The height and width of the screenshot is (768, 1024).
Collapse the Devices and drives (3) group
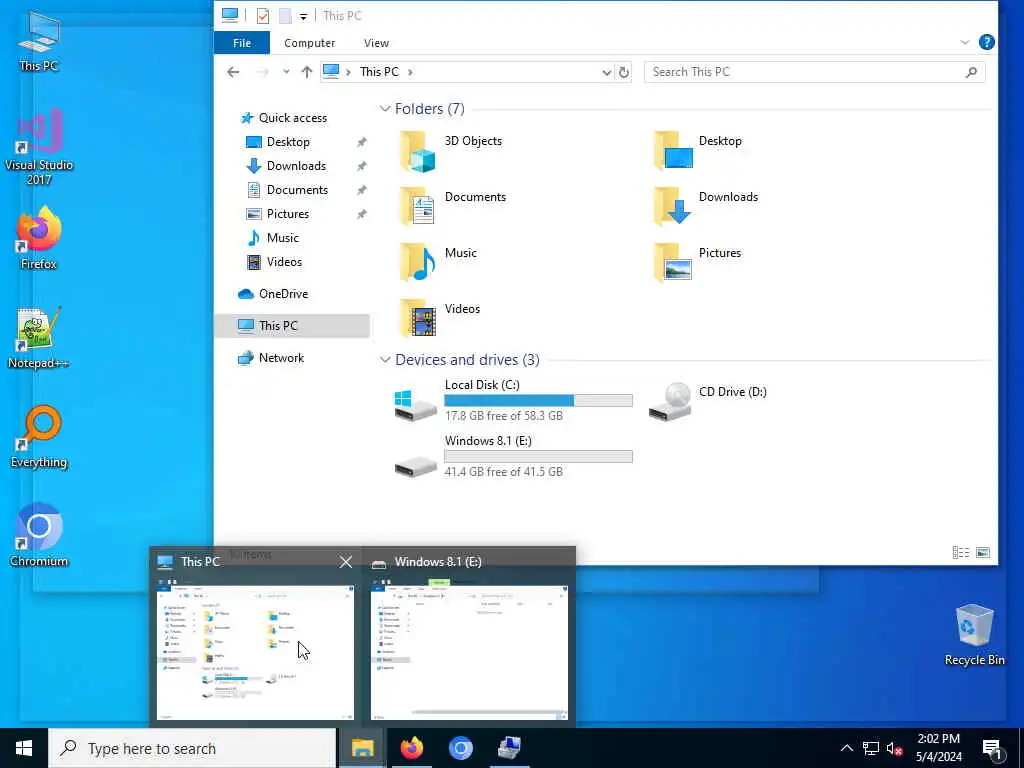[385, 360]
